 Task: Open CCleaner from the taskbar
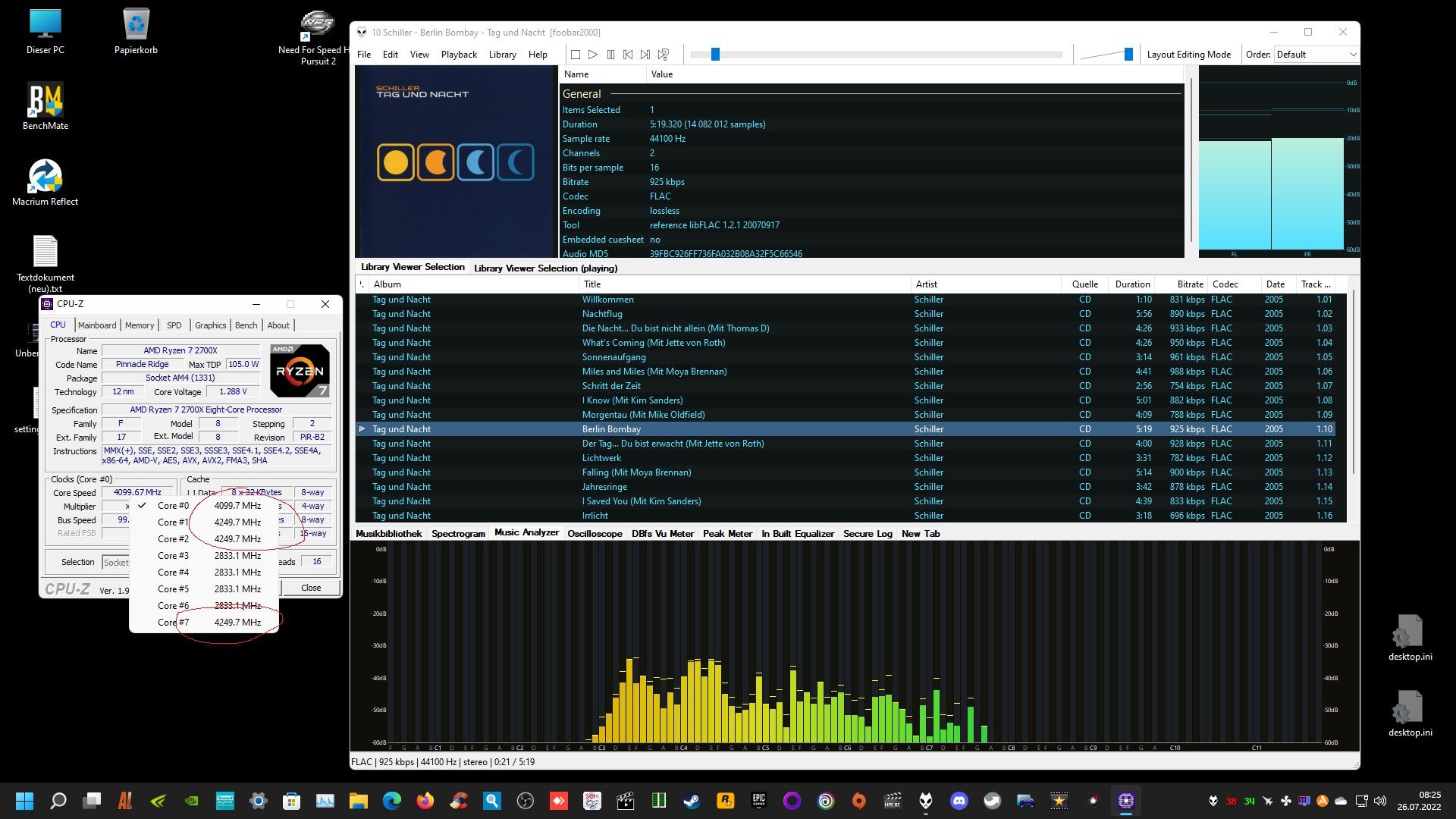click(x=458, y=801)
